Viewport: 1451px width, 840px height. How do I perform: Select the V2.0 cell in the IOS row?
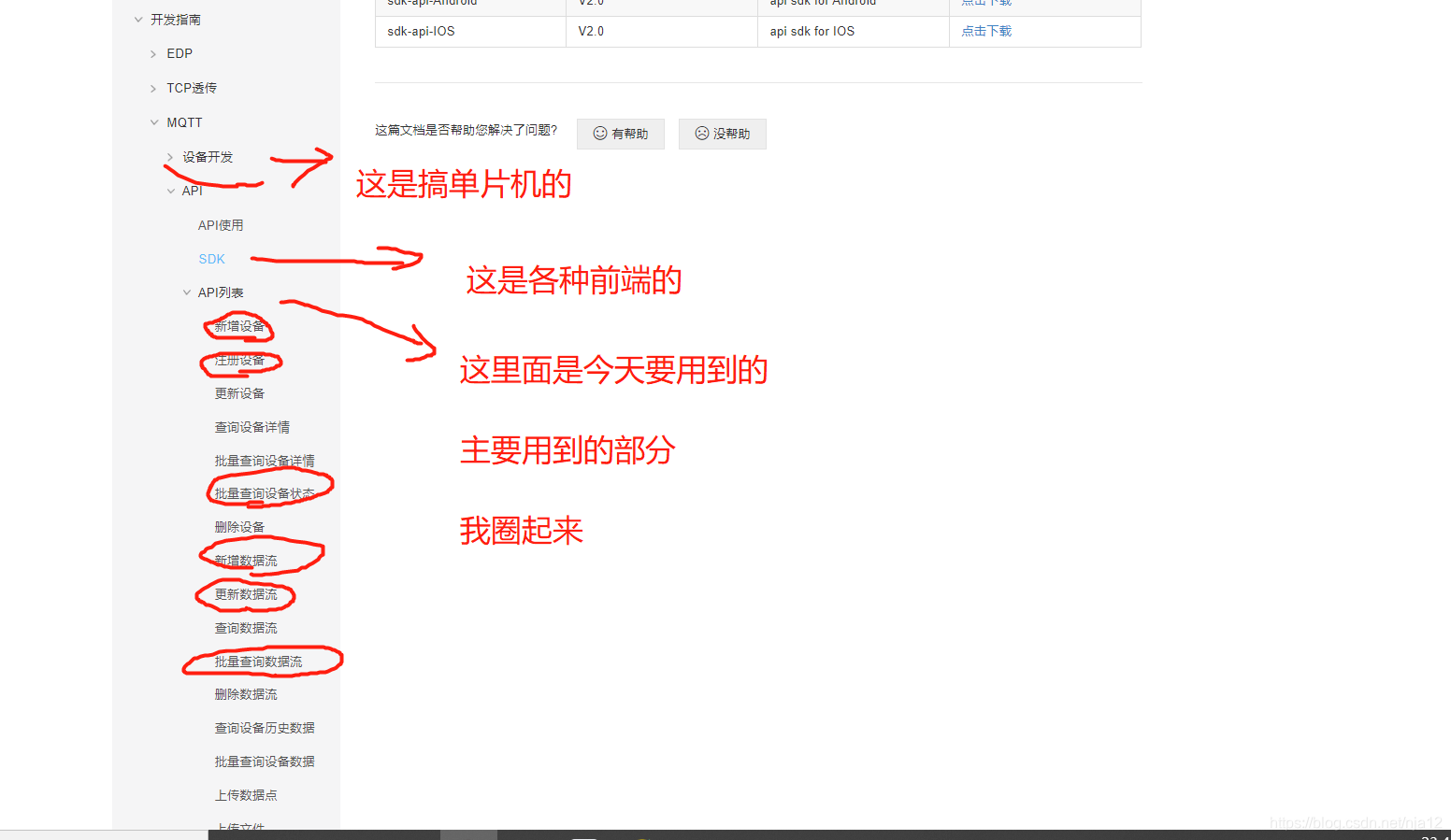(x=662, y=32)
